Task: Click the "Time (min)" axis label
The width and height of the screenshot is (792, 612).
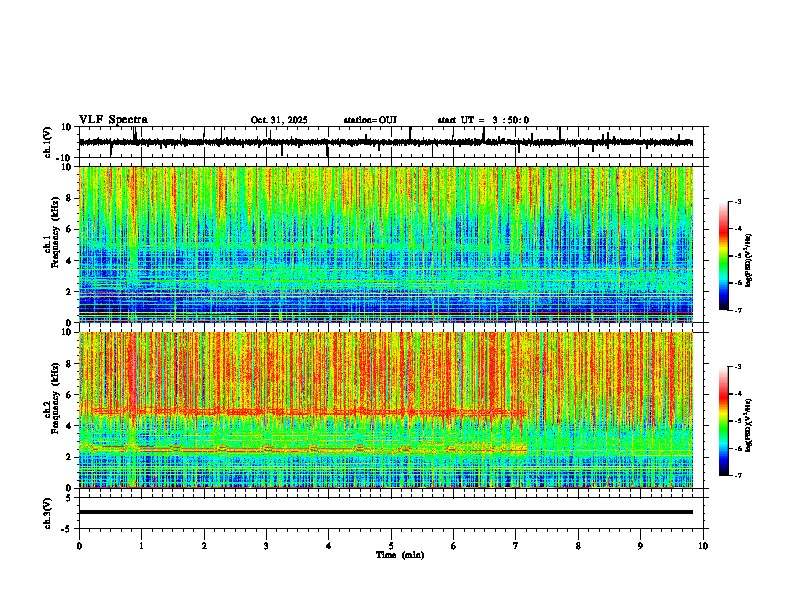Action: click(400, 555)
